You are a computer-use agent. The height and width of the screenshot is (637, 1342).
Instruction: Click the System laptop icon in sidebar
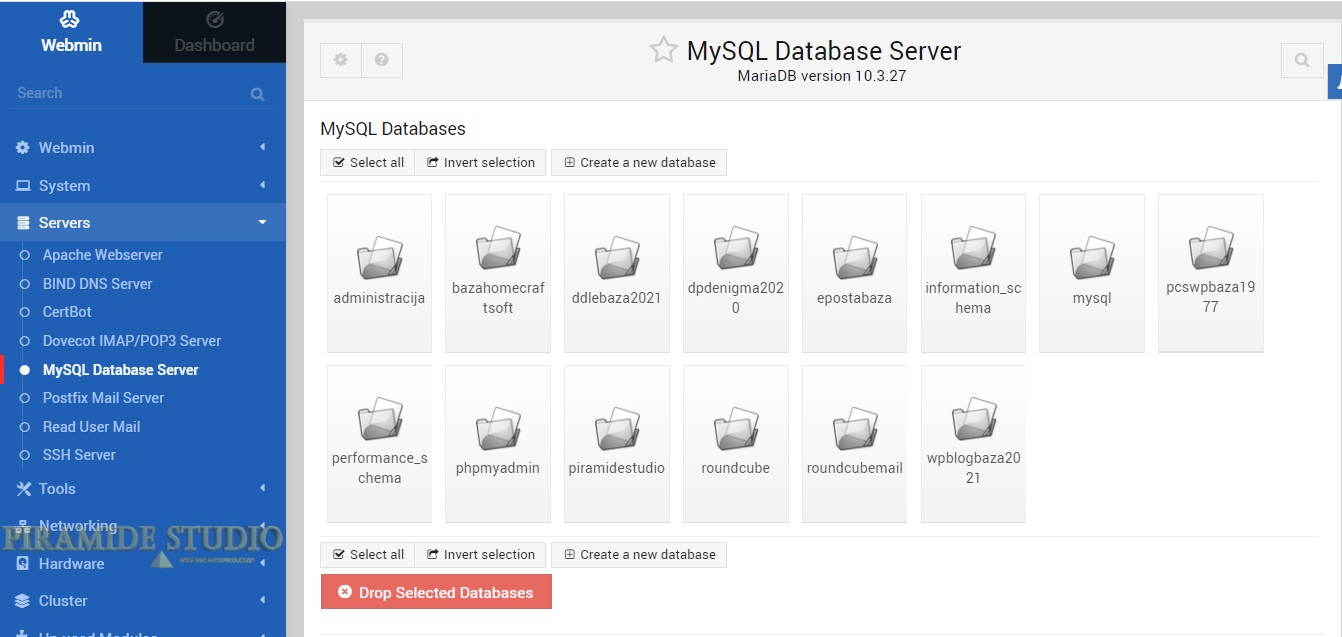23,186
